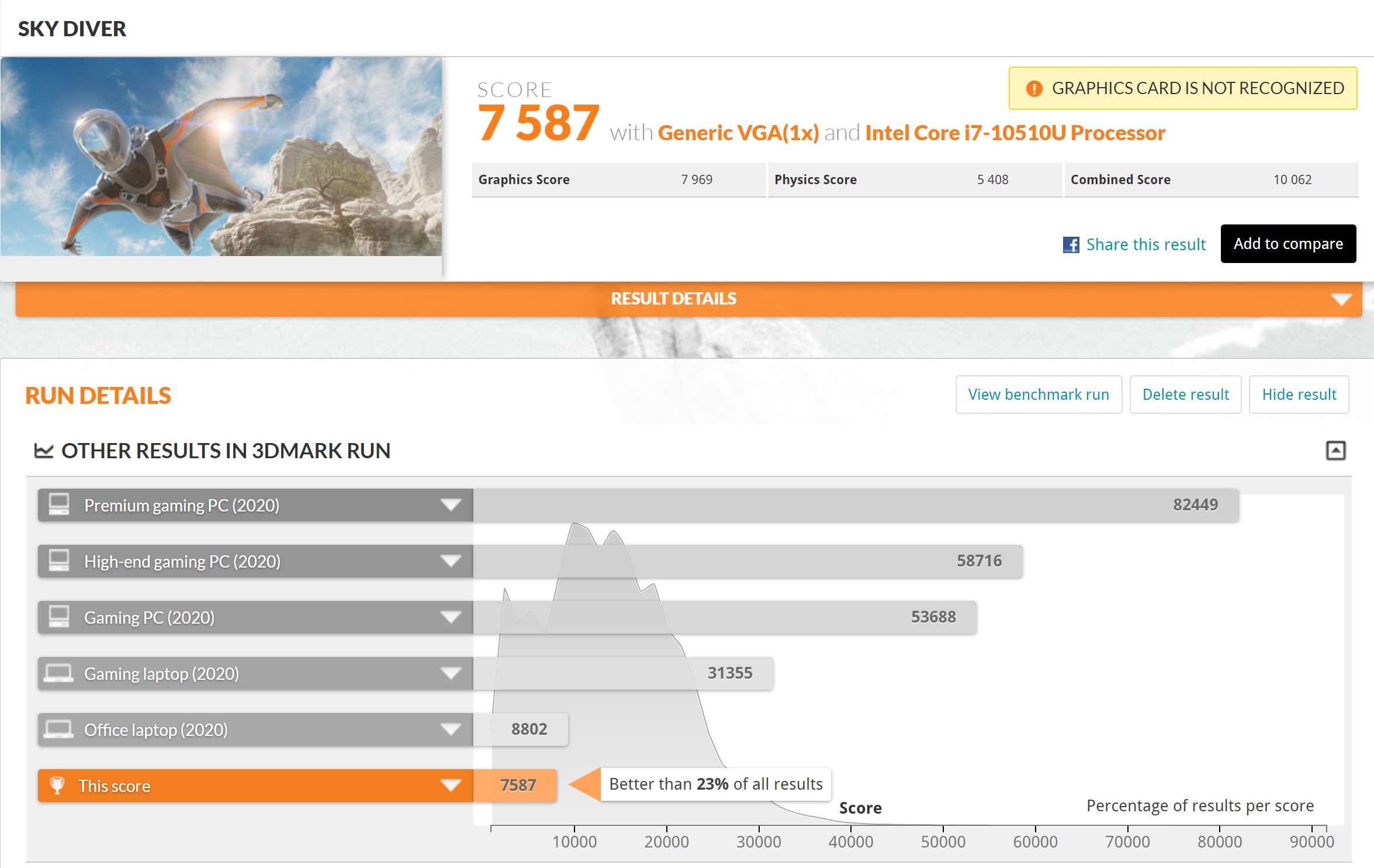Click the Office laptop (2020) label
Screen dimensions: 1374x868
(x=156, y=729)
